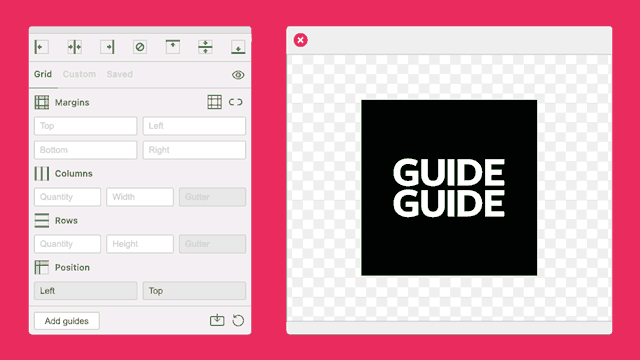Focus the Columns Gutter field
This screenshot has height=360, width=640.
coord(213,197)
